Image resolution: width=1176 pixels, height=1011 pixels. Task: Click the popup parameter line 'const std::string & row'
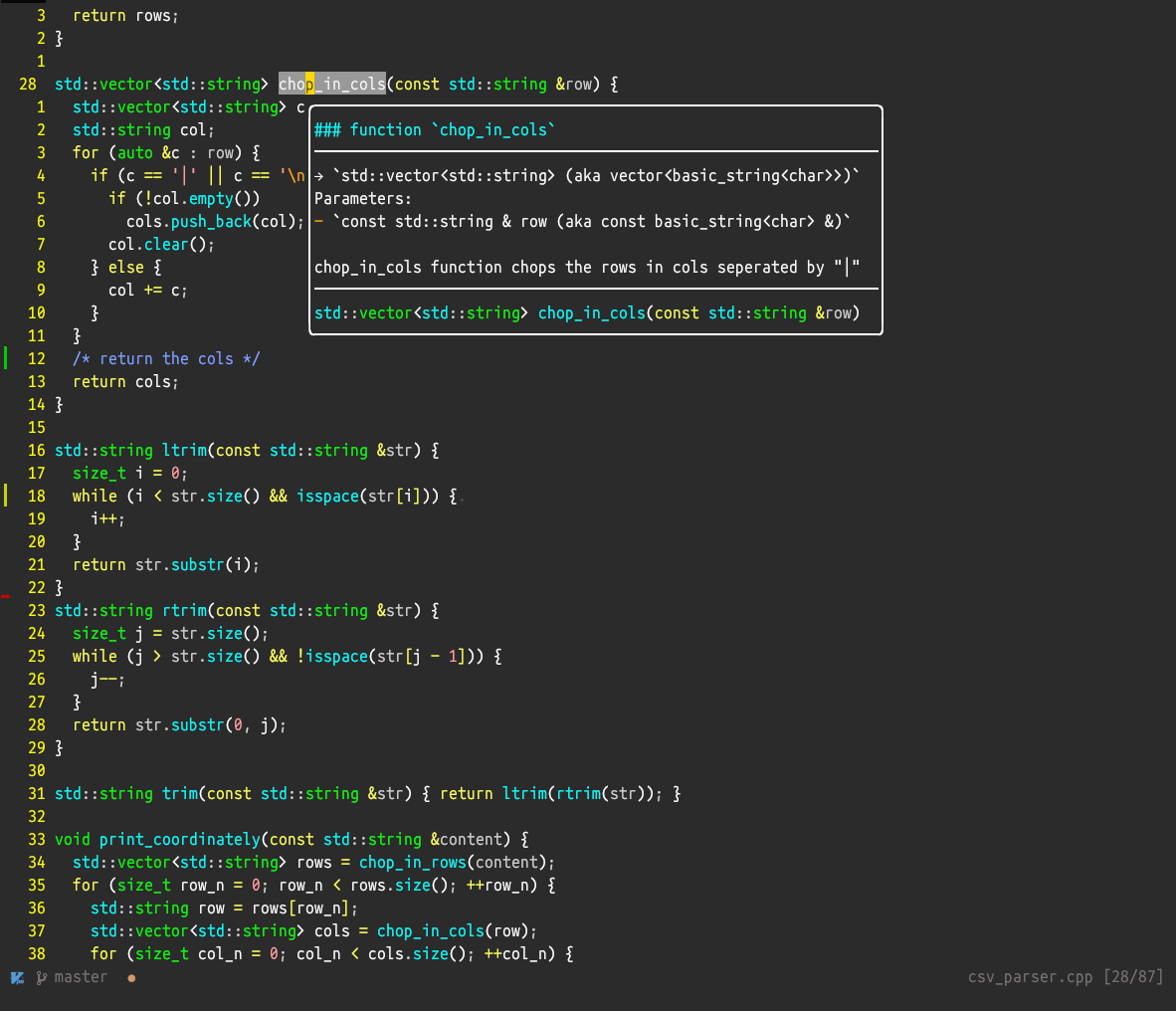pyautogui.click(x=583, y=221)
